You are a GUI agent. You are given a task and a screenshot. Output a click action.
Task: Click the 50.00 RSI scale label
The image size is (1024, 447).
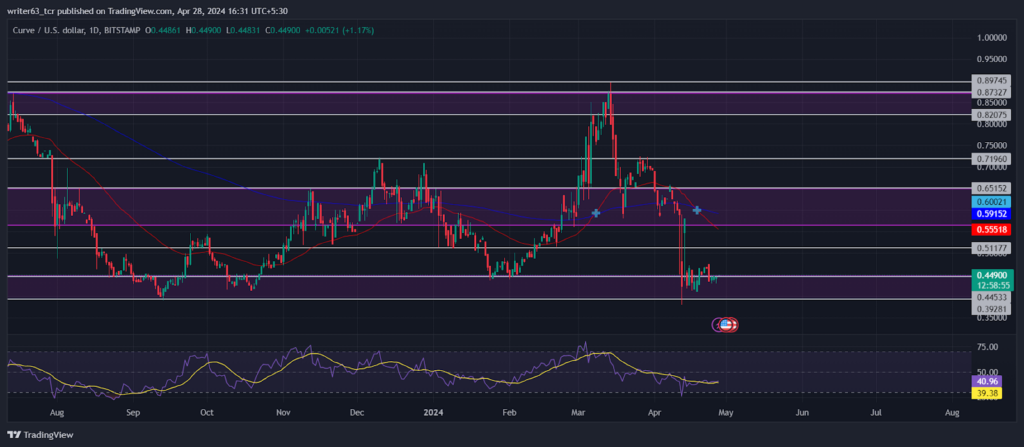[987, 372]
